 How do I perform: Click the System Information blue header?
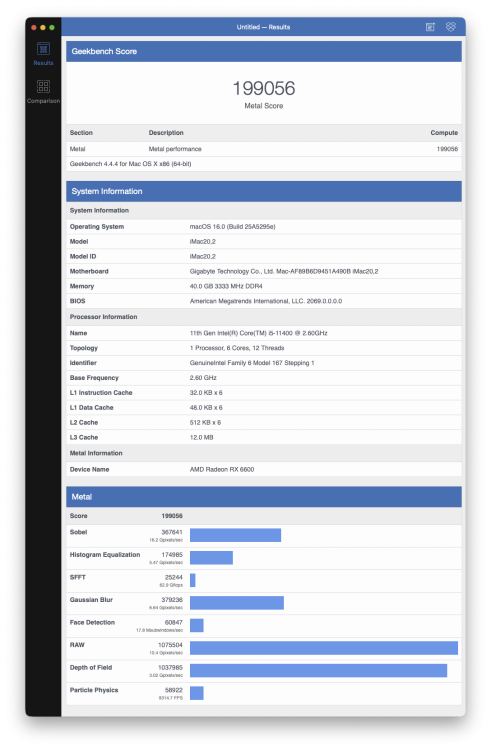(264, 191)
